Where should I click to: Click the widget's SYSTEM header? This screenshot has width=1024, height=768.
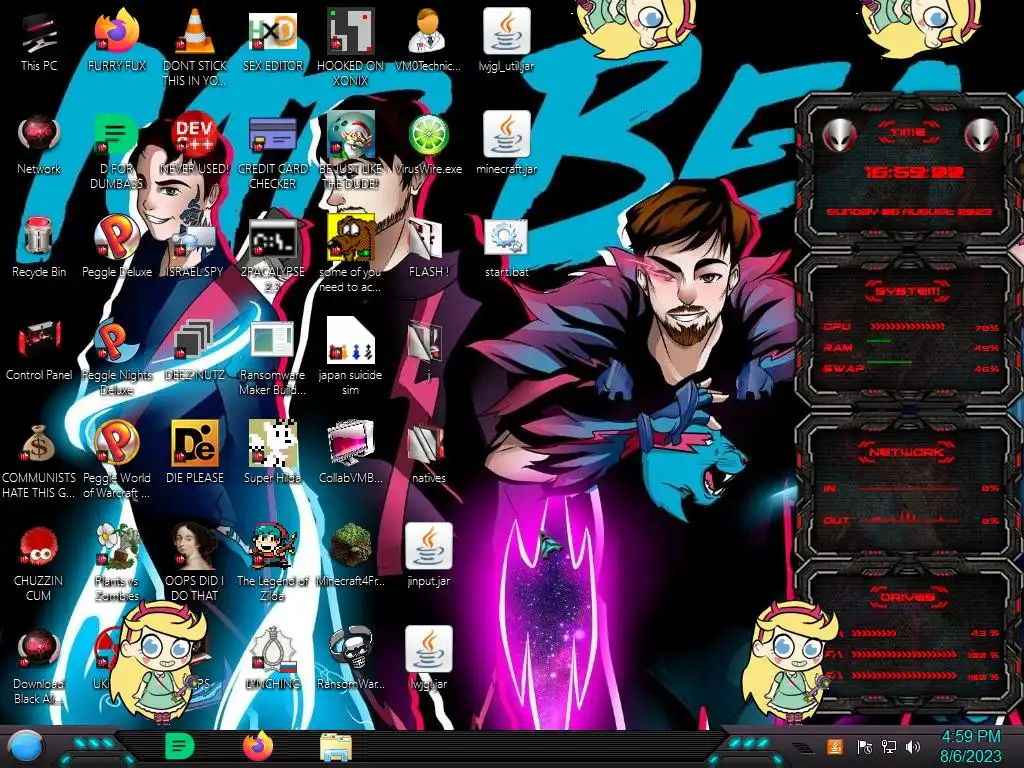point(907,291)
